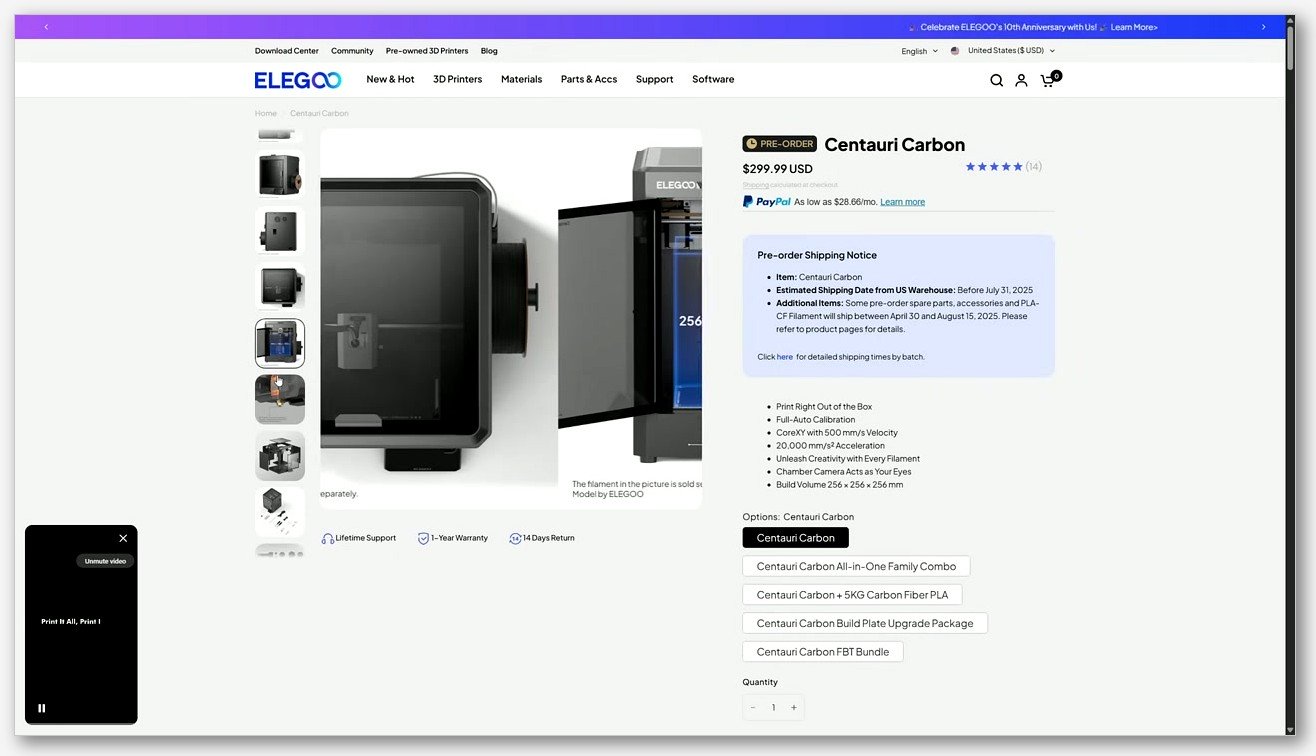
Task: Open the account profile icon
Action: (1021, 80)
